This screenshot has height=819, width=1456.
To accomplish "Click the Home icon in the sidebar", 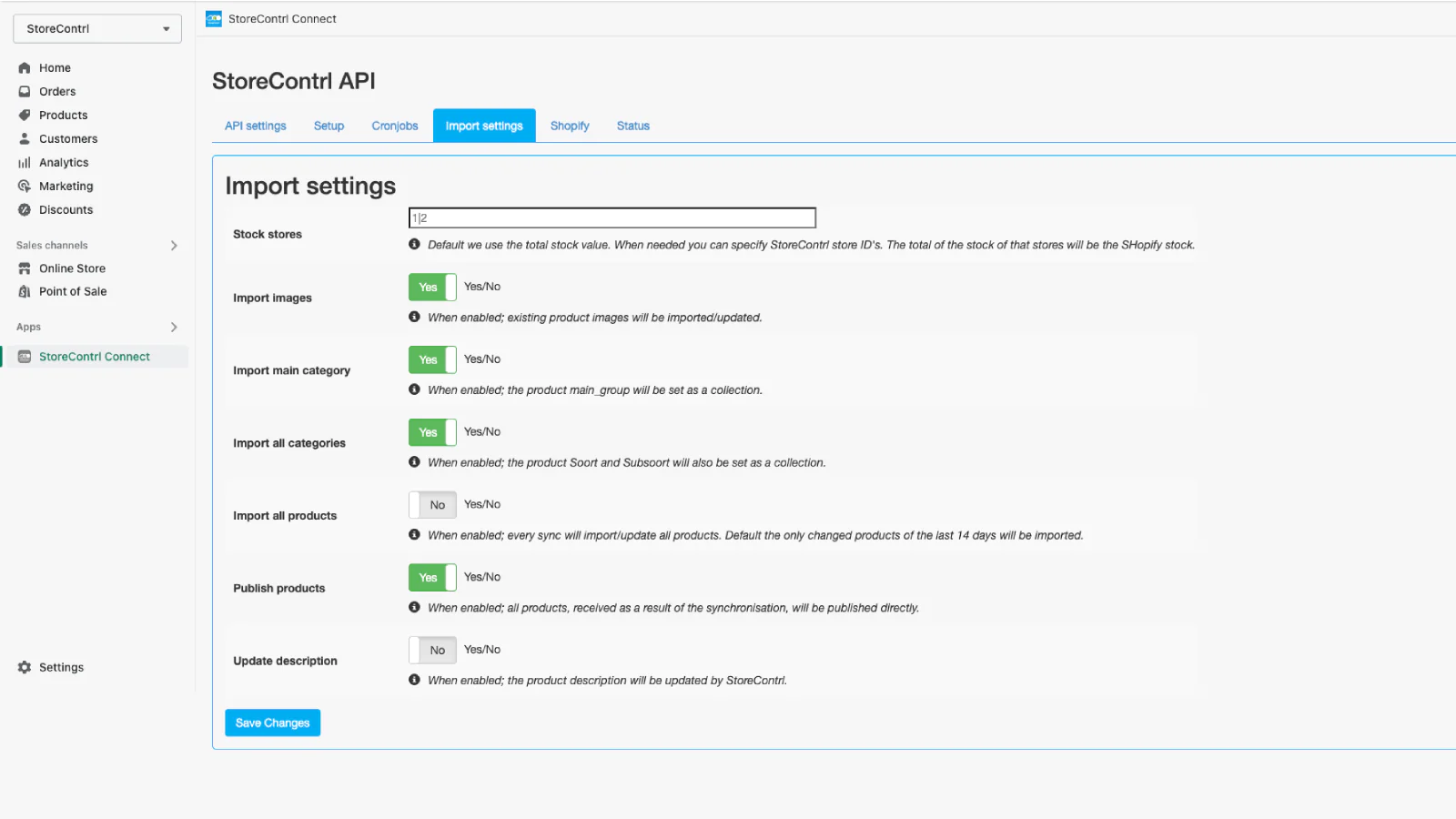I will (x=25, y=68).
